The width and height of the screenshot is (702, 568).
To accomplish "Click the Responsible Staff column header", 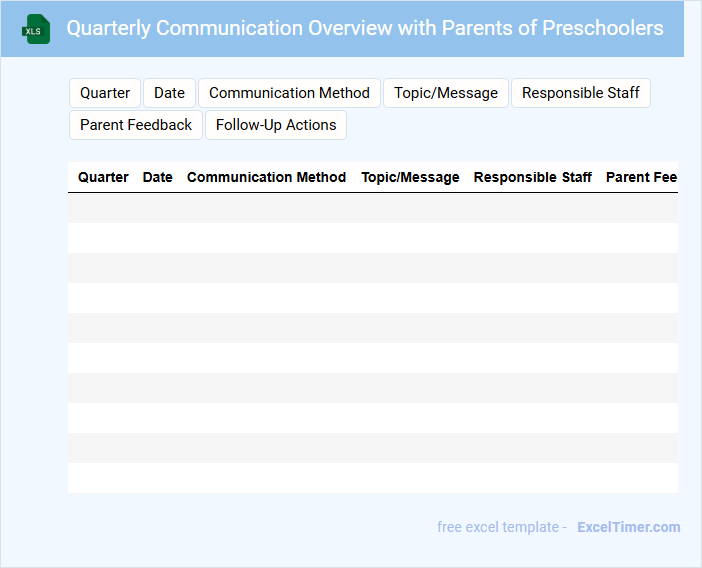I will point(532,177).
